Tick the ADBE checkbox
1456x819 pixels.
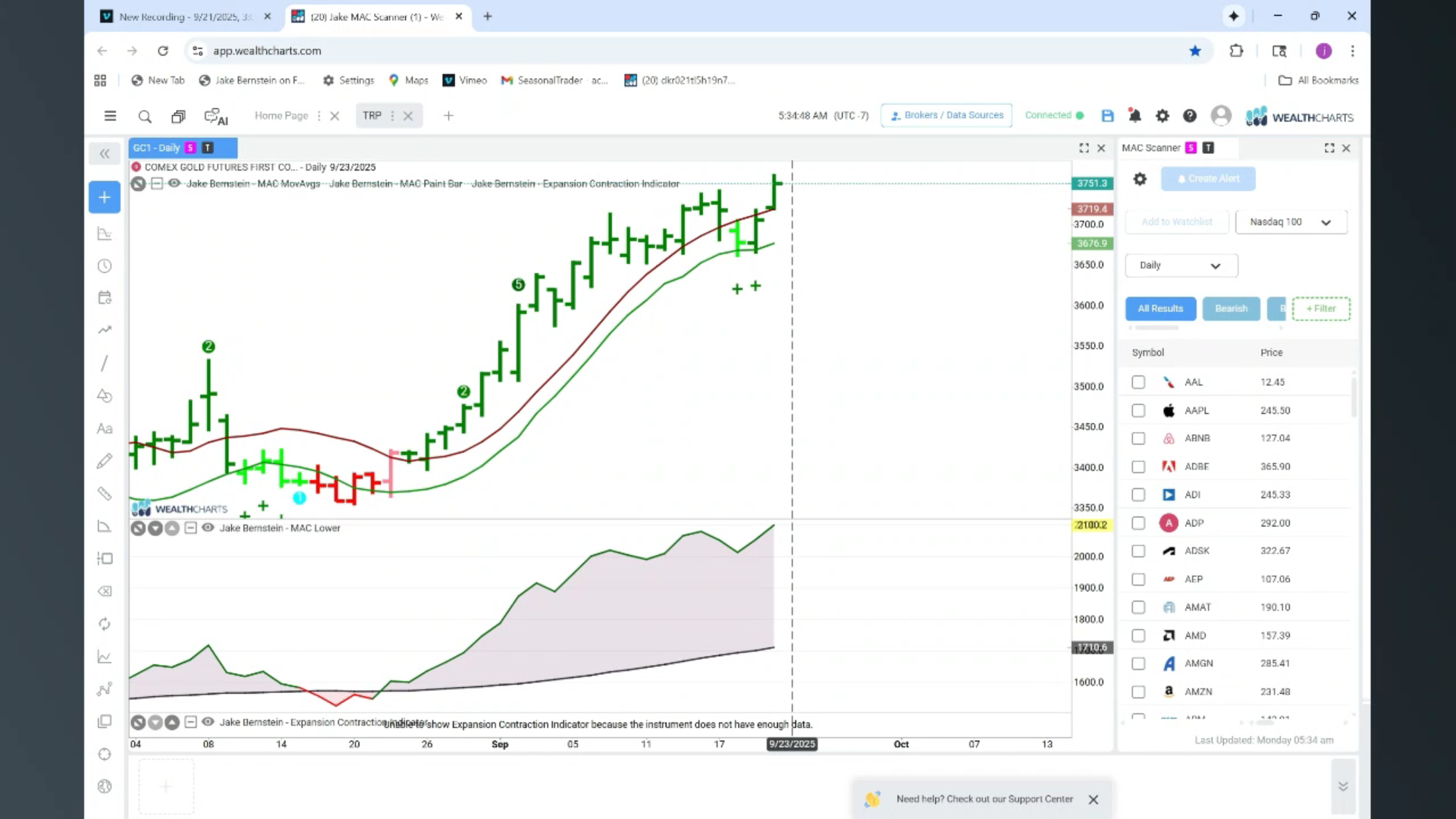click(1138, 466)
